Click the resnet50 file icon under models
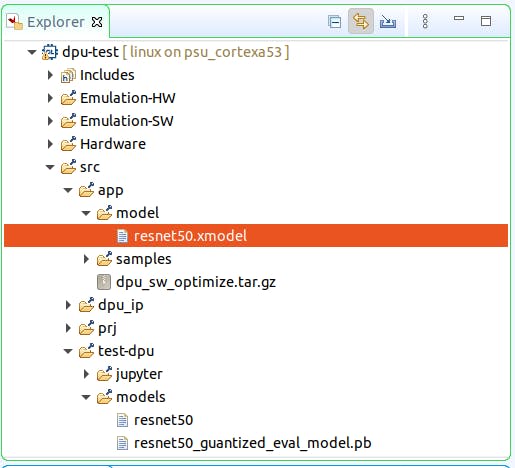515x468 pixels. point(122,420)
